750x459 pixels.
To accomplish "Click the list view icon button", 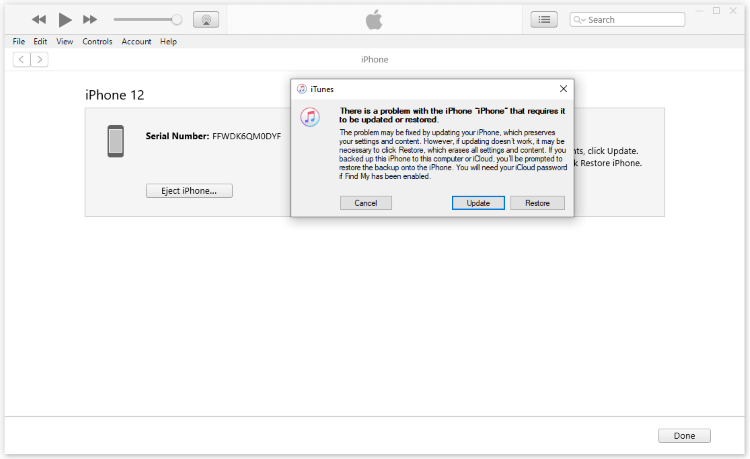I will (544, 19).
